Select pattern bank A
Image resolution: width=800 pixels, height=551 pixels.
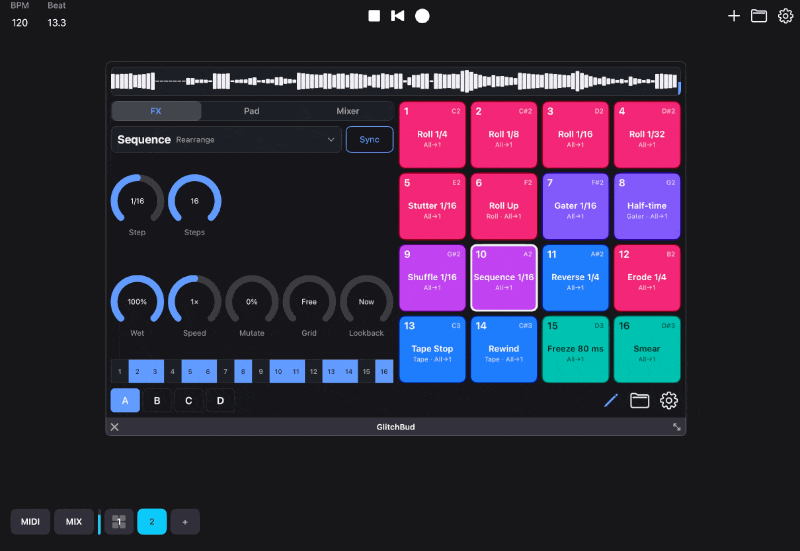pos(125,400)
